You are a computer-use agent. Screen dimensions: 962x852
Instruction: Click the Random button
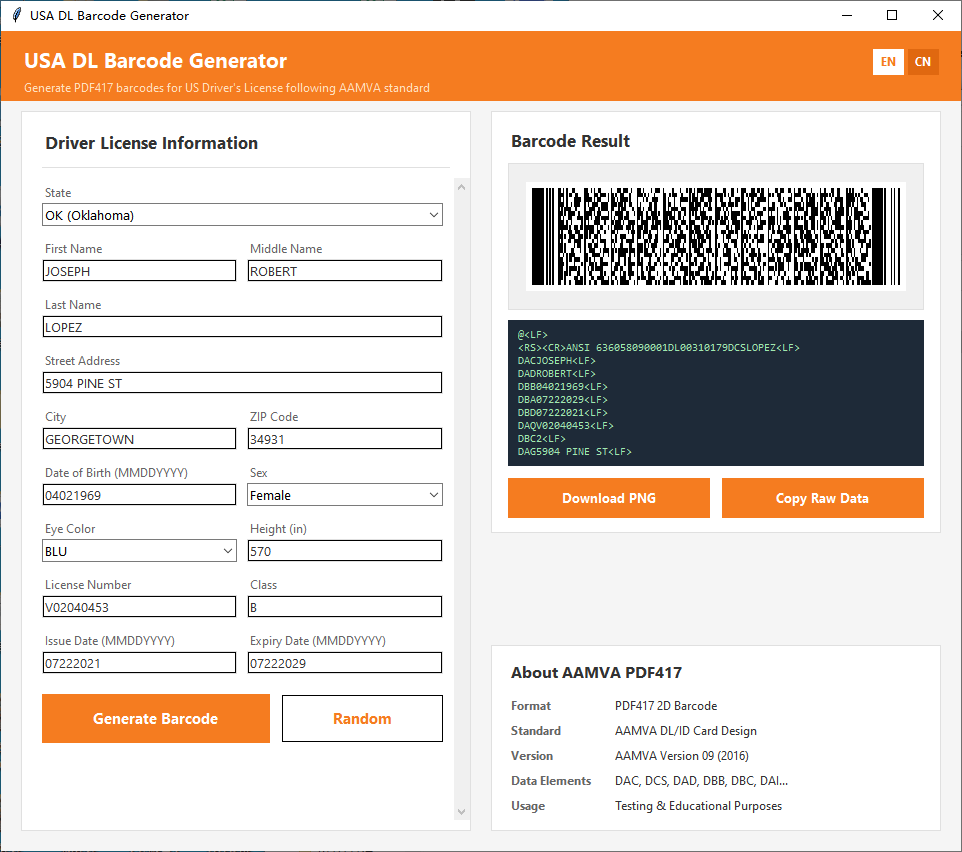[x=362, y=718]
